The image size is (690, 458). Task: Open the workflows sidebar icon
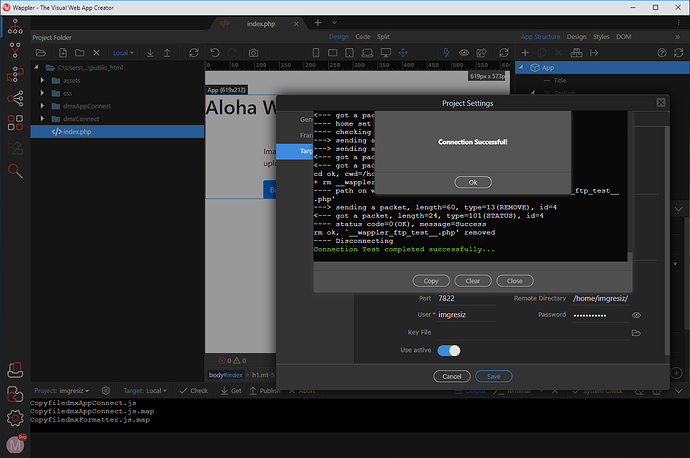[15, 74]
